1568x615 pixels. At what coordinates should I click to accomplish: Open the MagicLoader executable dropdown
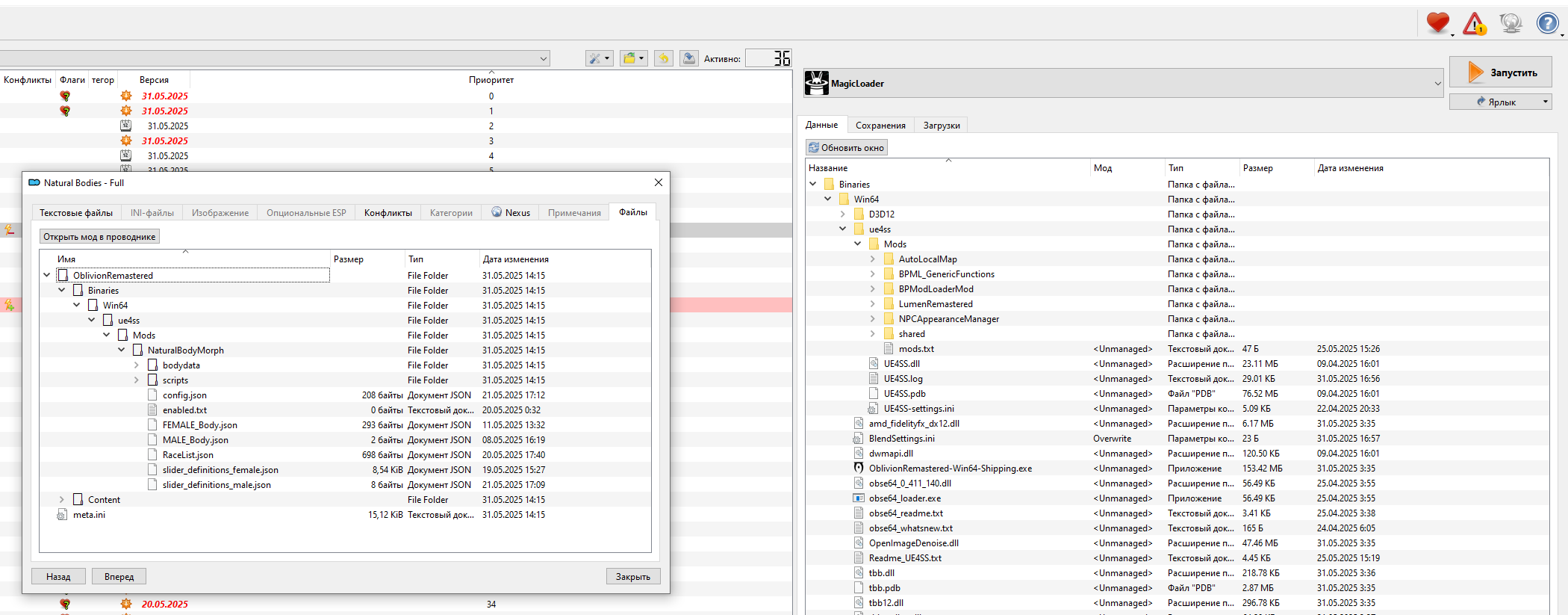coord(1437,84)
